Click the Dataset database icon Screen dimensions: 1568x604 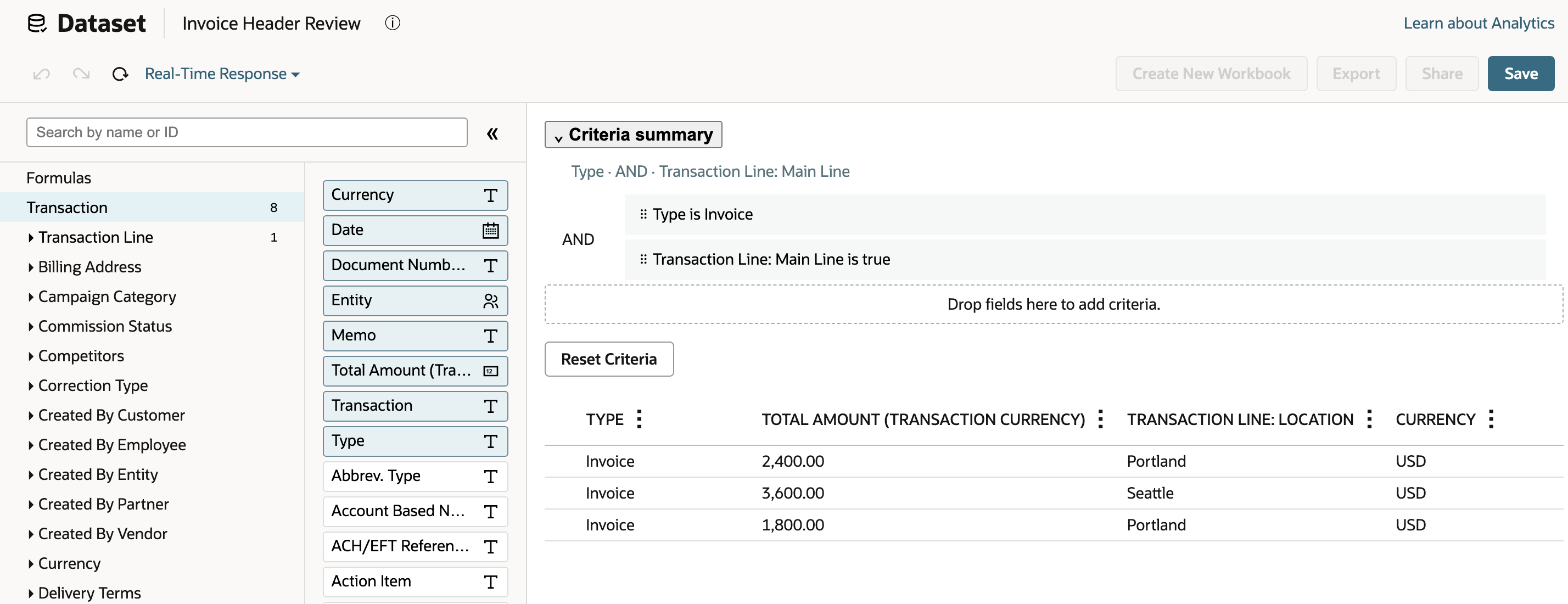click(x=37, y=23)
